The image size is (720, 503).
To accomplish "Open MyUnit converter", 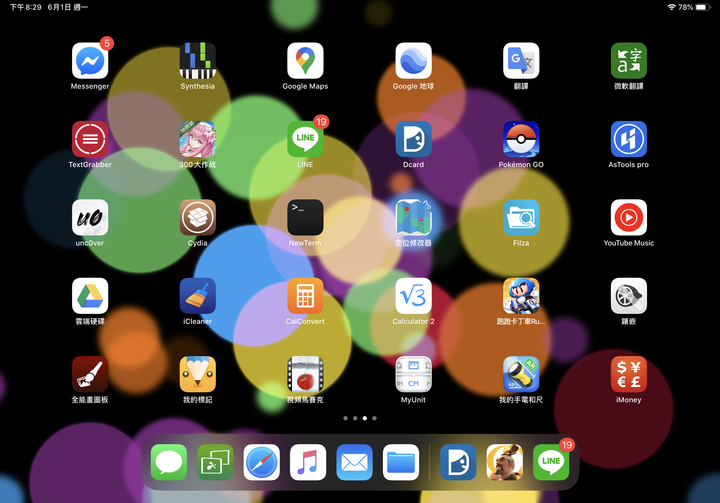I will pyautogui.click(x=413, y=374).
